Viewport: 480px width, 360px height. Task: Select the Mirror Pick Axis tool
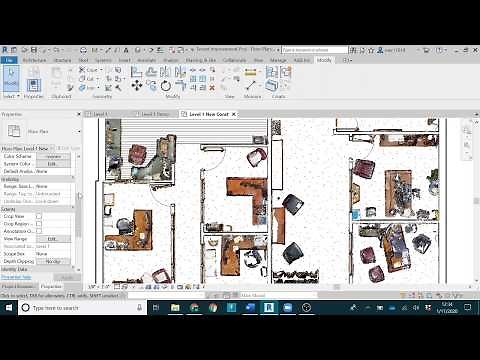[165, 72]
